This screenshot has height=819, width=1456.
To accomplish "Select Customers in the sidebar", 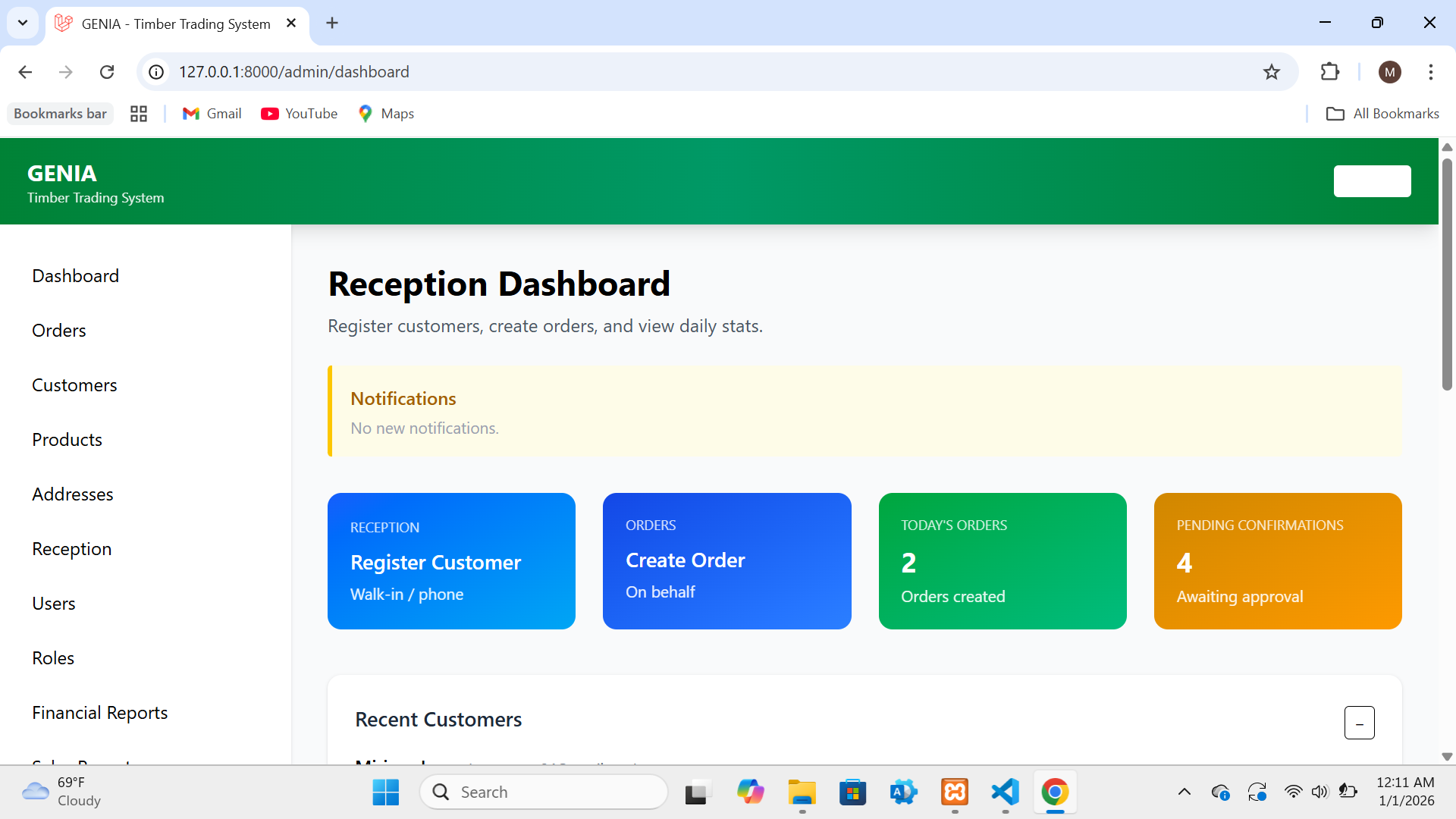I will coord(74,385).
